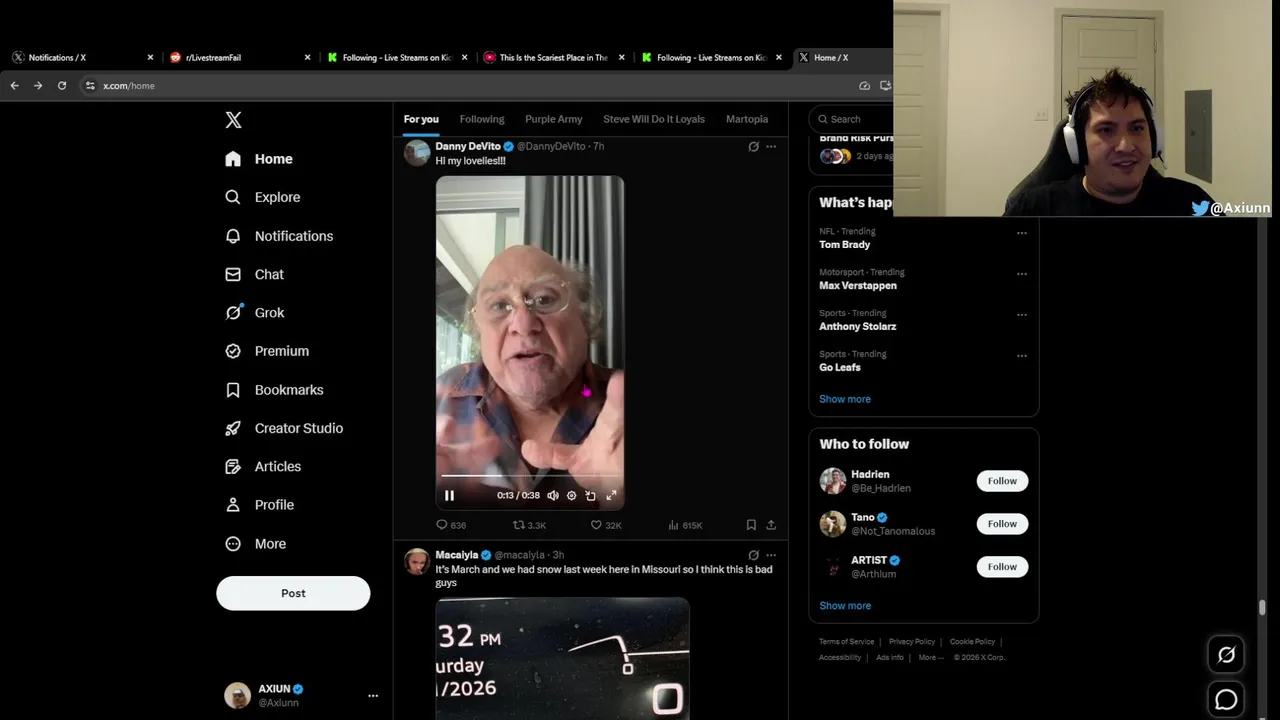Reload the page in the browser
Image resolution: width=1280 pixels, height=720 pixels.
[x=62, y=86]
